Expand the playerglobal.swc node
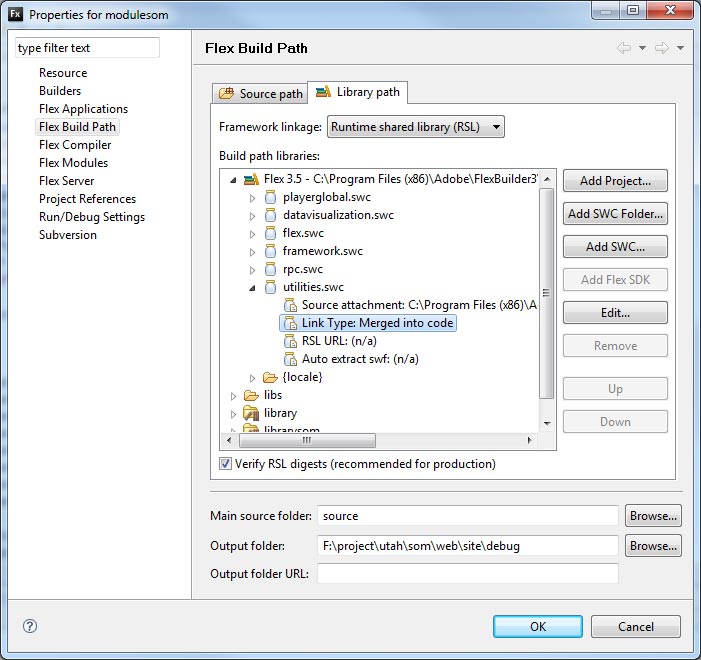The width and height of the screenshot is (701, 660). tap(252, 198)
